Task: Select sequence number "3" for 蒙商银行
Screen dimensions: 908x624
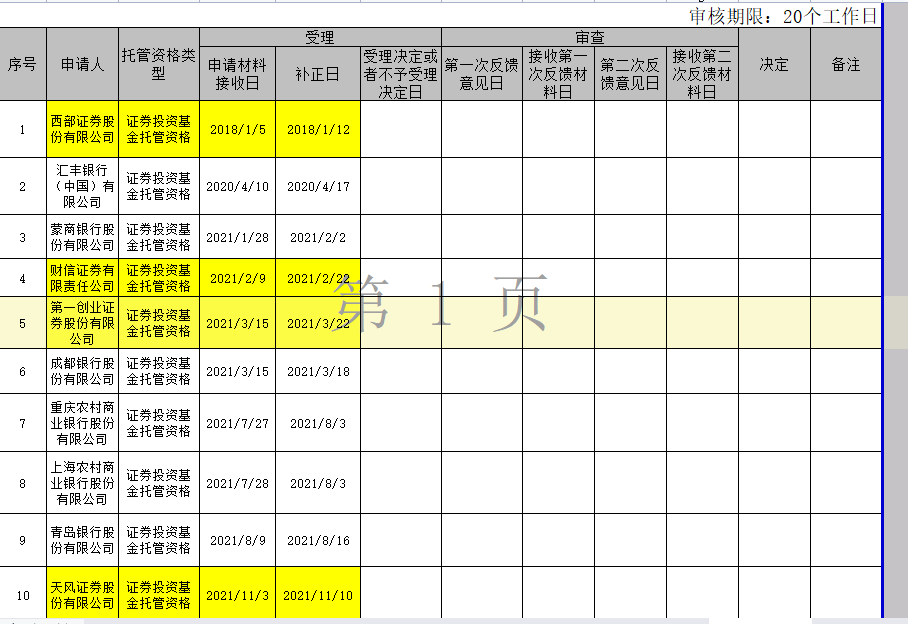Action: (23, 237)
